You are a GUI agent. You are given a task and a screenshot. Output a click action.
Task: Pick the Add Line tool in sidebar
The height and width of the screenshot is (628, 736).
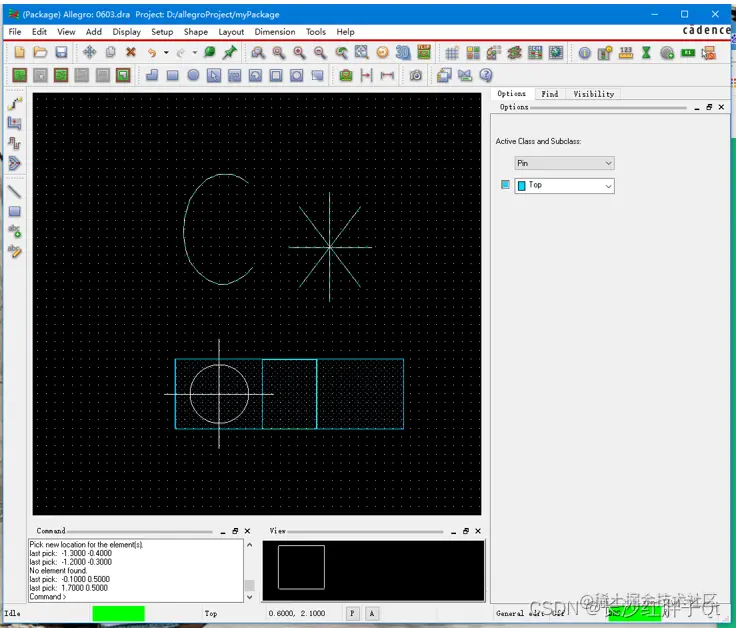15,191
